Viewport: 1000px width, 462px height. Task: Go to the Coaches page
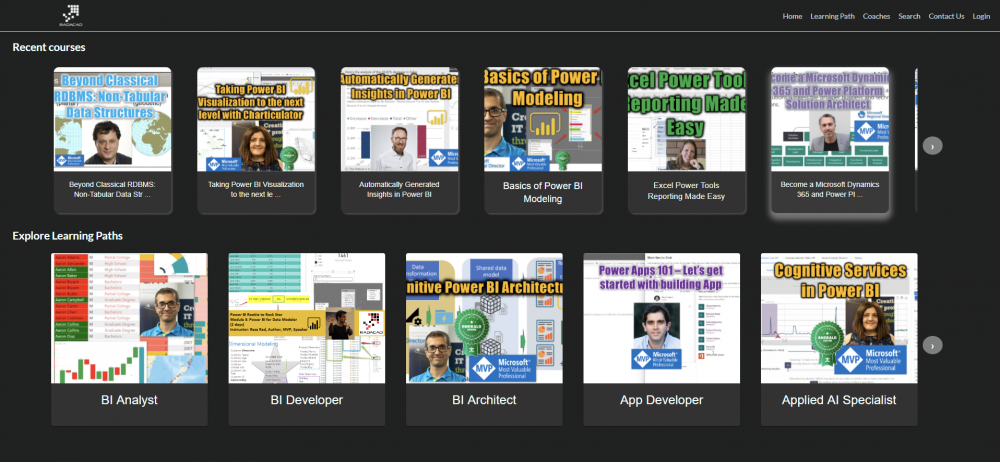pyautogui.click(x=876, y=16)
